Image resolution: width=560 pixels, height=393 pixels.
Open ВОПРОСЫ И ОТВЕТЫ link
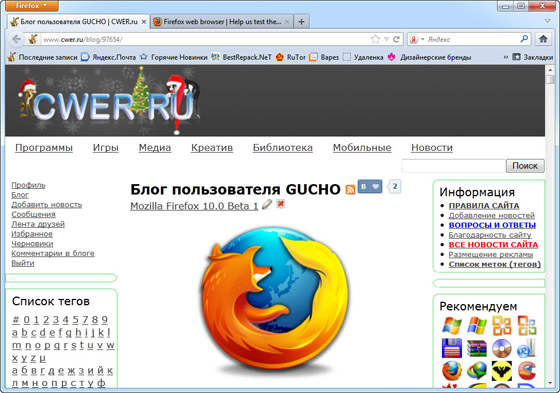[x=492, y=225]
